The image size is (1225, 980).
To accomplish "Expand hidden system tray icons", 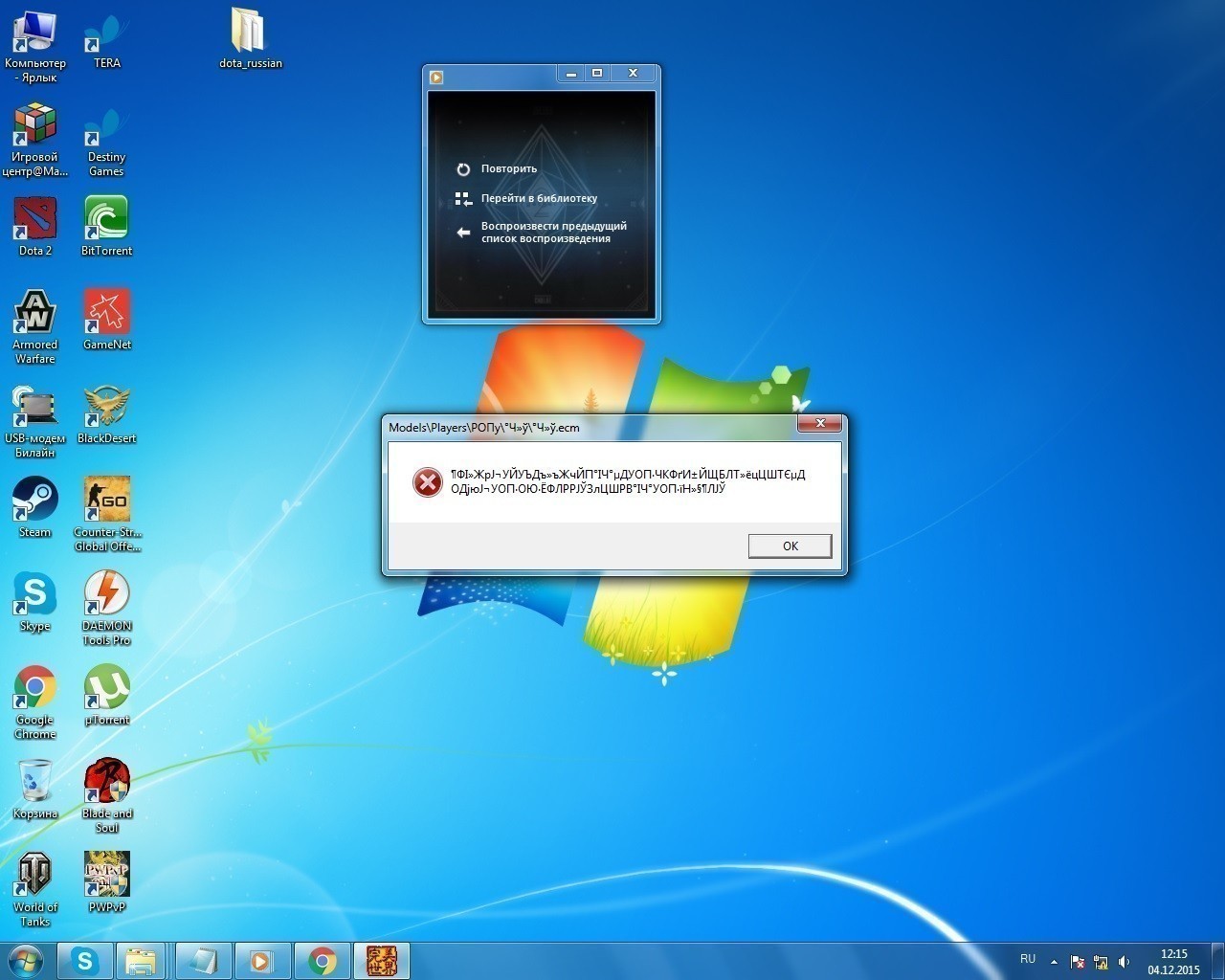I will 1054,962.
